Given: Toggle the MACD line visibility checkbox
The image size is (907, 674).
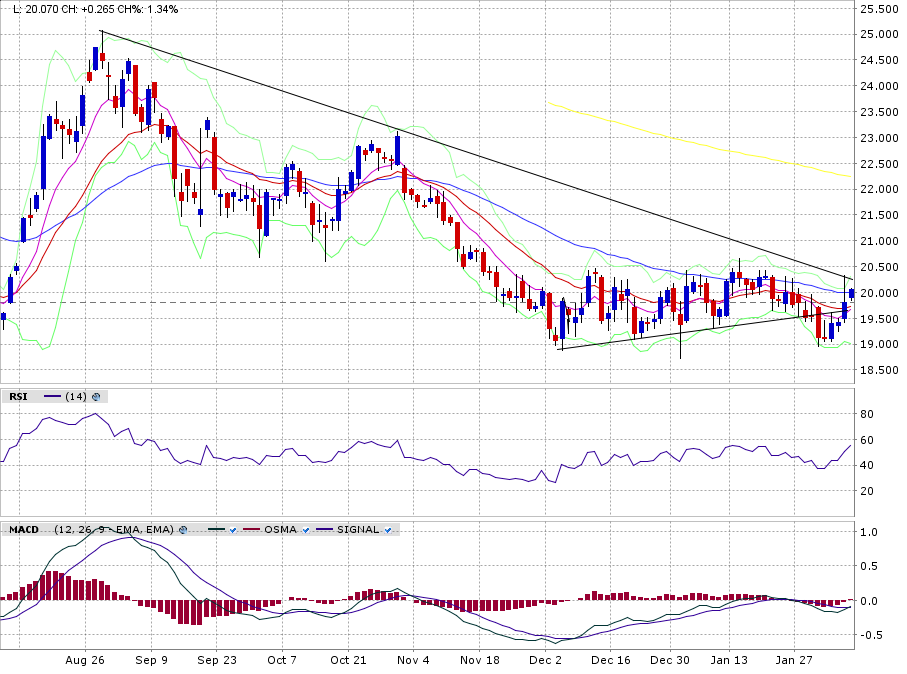Looking at the screenshot, I should point(231,529).
